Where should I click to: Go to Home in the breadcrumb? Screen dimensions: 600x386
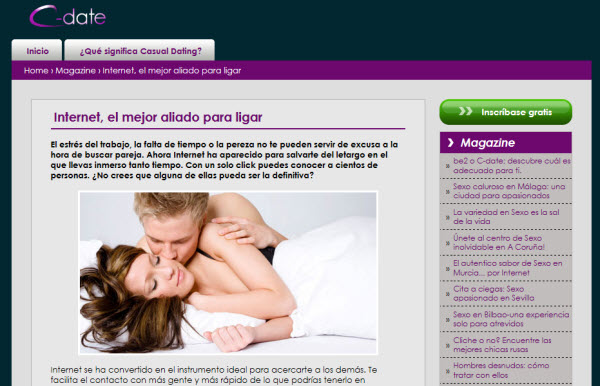pos(36,70)
